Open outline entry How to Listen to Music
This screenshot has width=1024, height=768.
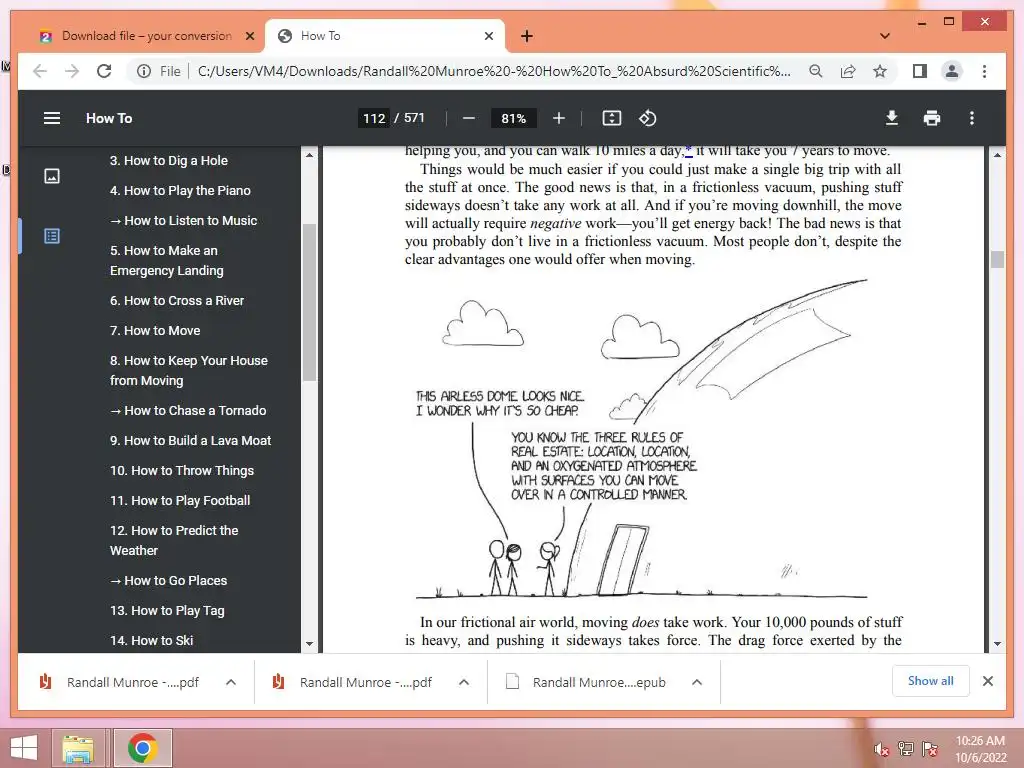[184, 221]
